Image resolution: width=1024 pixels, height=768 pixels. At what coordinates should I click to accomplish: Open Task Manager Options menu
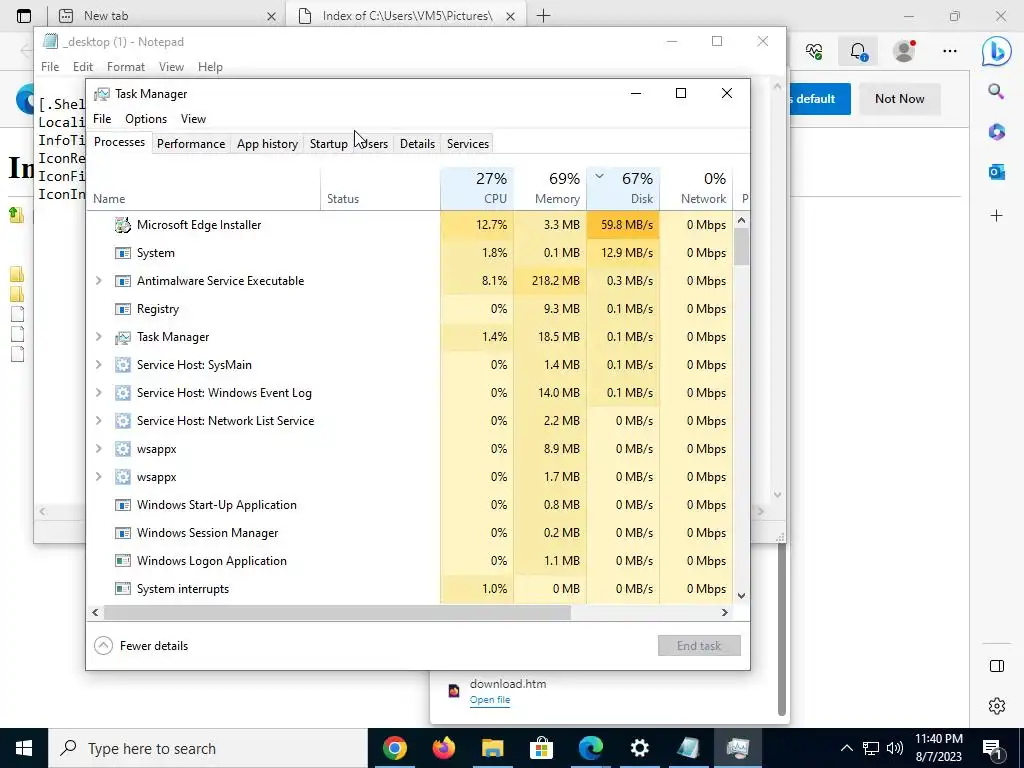point(146,119)
